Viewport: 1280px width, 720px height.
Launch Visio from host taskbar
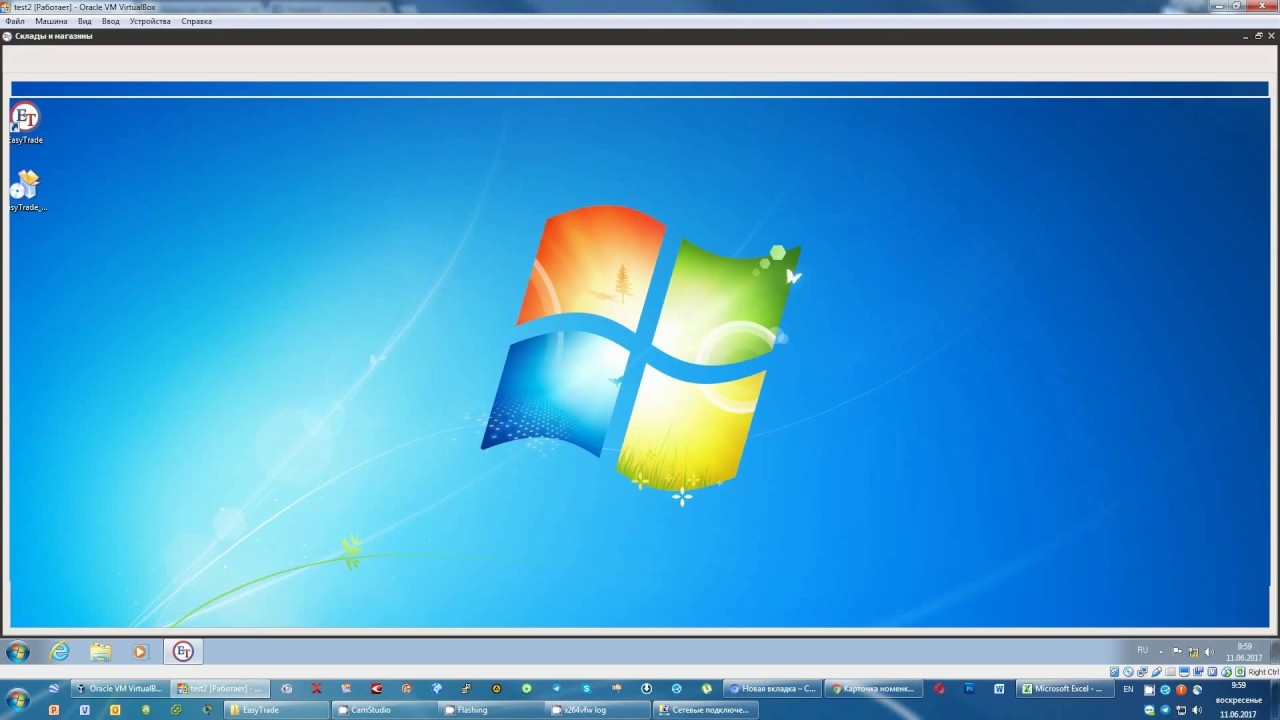85,710
